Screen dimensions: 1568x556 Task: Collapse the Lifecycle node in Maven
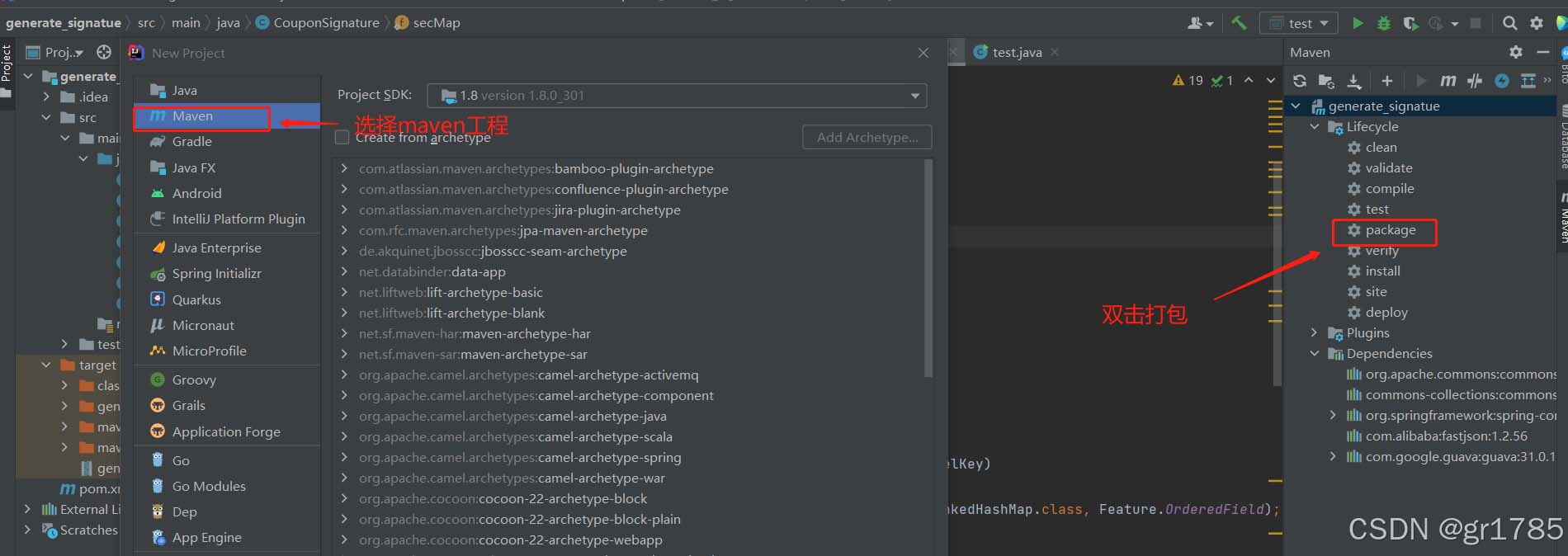[x=1315, y=127]
